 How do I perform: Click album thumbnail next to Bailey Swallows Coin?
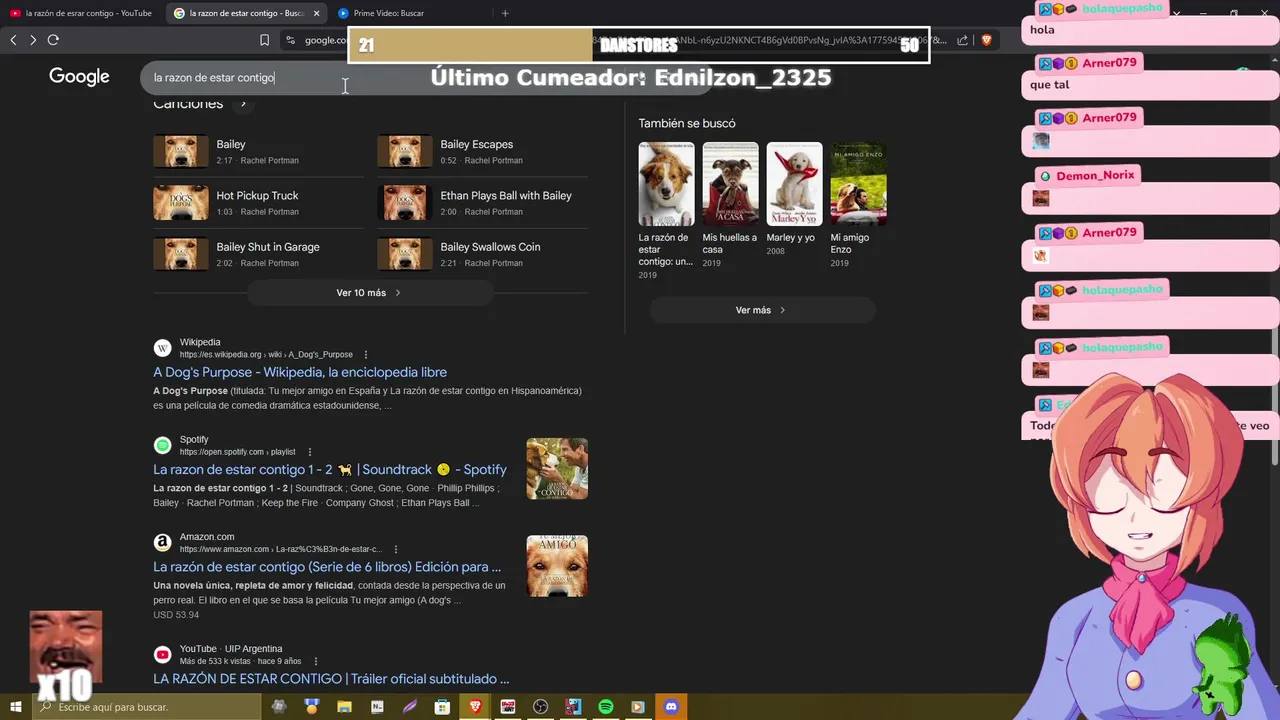[405, 254]
